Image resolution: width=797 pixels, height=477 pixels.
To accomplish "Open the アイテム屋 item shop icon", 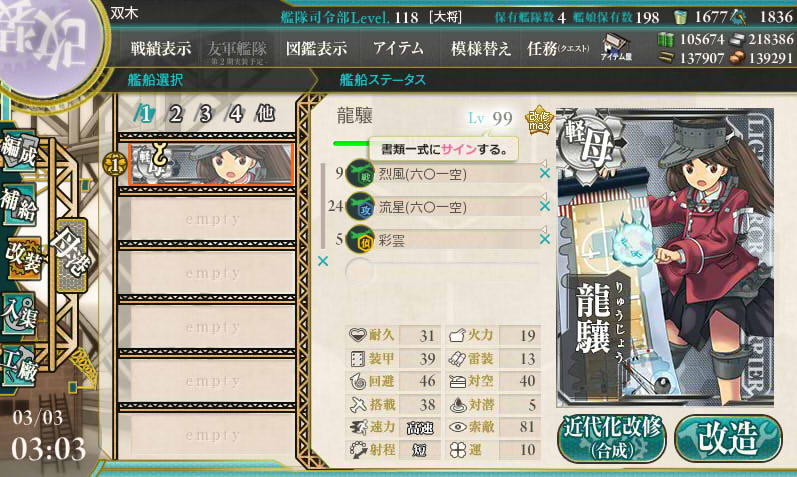I will click(616, 48).
